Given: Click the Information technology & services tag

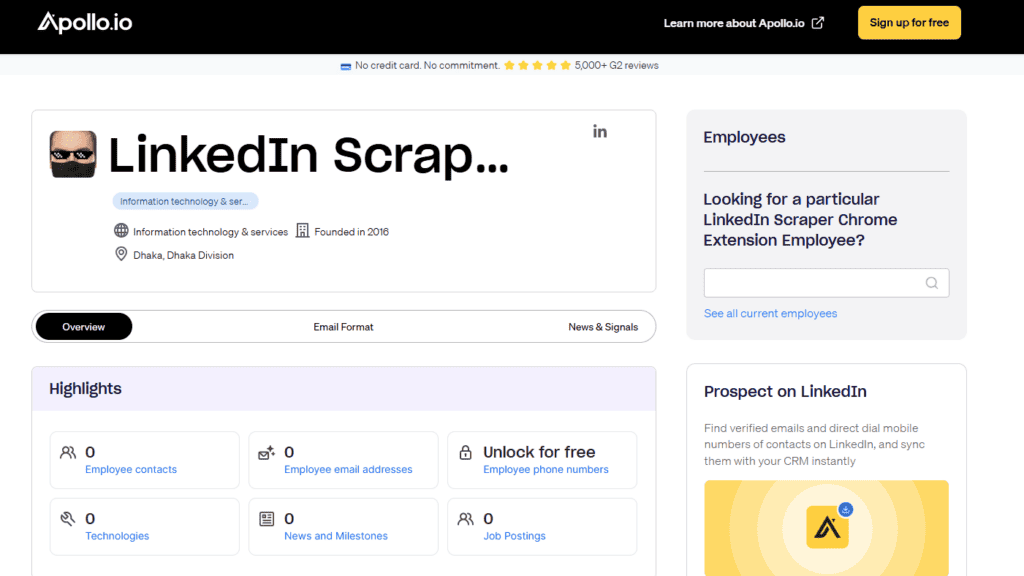Looking at the screenshot, I should (185, 201).
